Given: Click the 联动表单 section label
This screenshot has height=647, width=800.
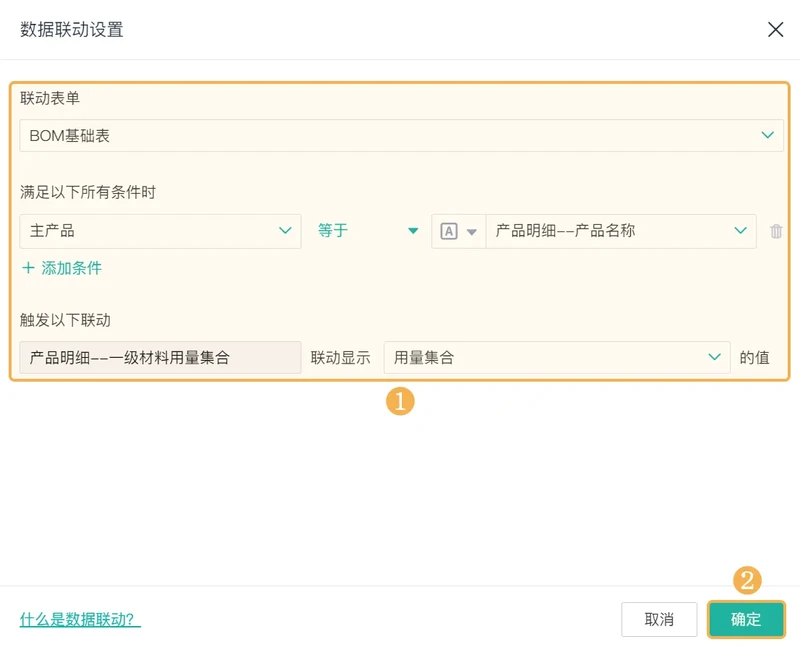Looking at the screenshot, I should click(x=50, y=98).
